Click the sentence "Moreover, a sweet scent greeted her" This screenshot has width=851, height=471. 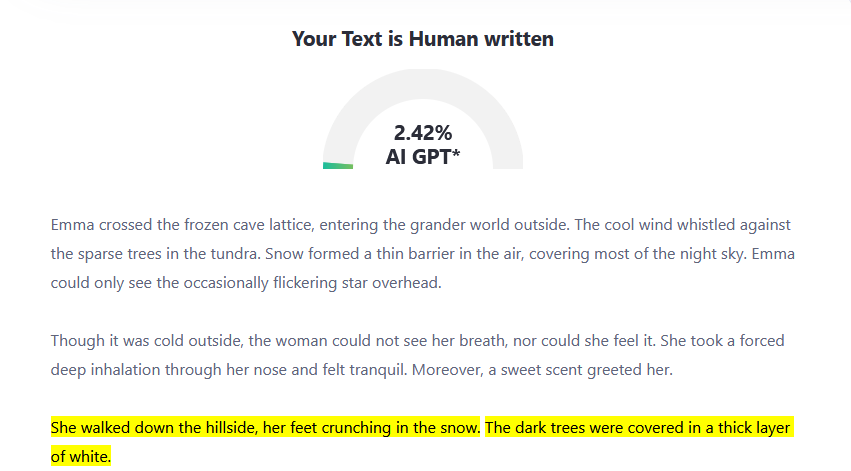pos(560,370)
